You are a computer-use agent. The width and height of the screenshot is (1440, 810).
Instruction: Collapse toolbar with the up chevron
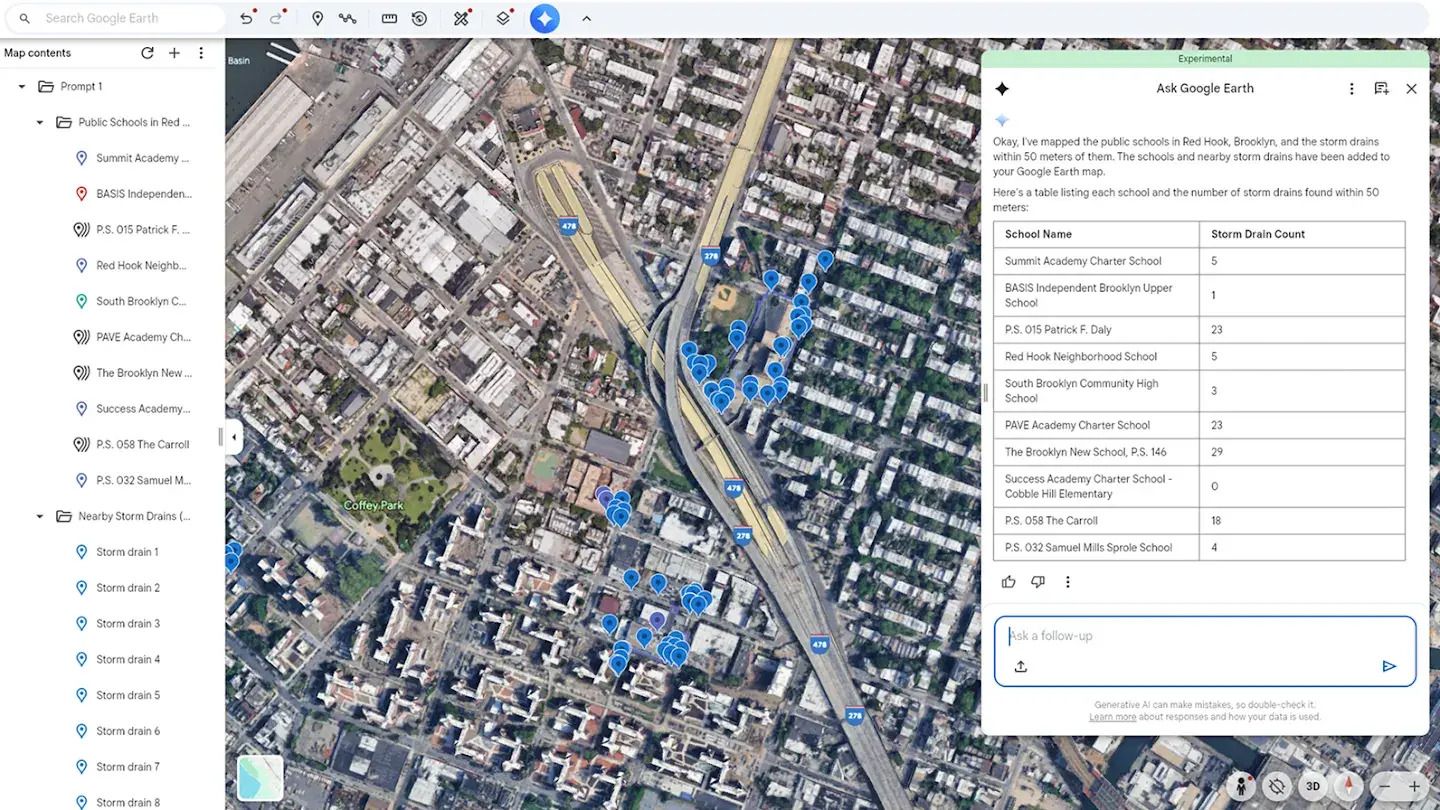(587, 18)
